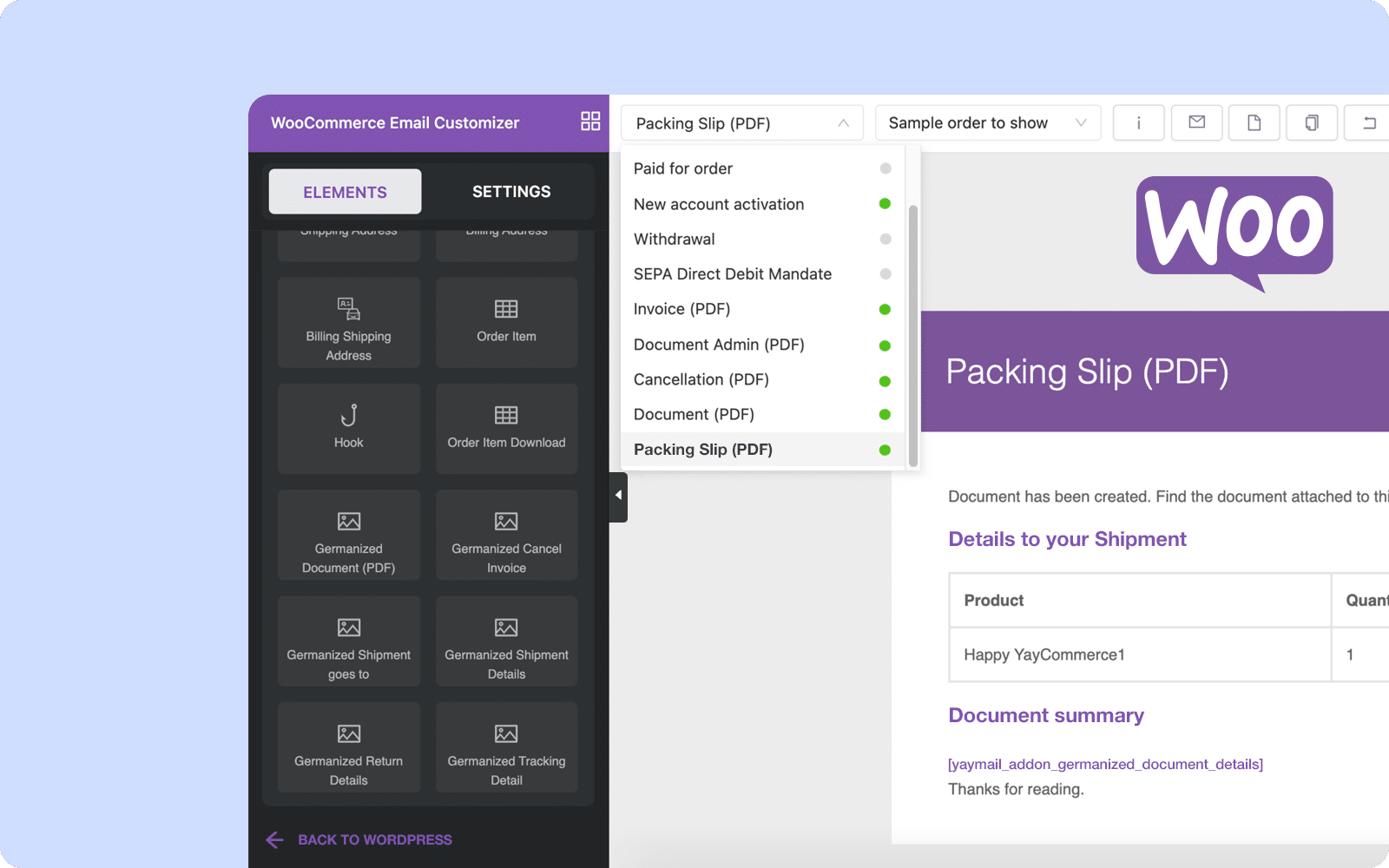Click the send test email envelope icon
Screen dimensions: 1389x868
(1196, 123)
